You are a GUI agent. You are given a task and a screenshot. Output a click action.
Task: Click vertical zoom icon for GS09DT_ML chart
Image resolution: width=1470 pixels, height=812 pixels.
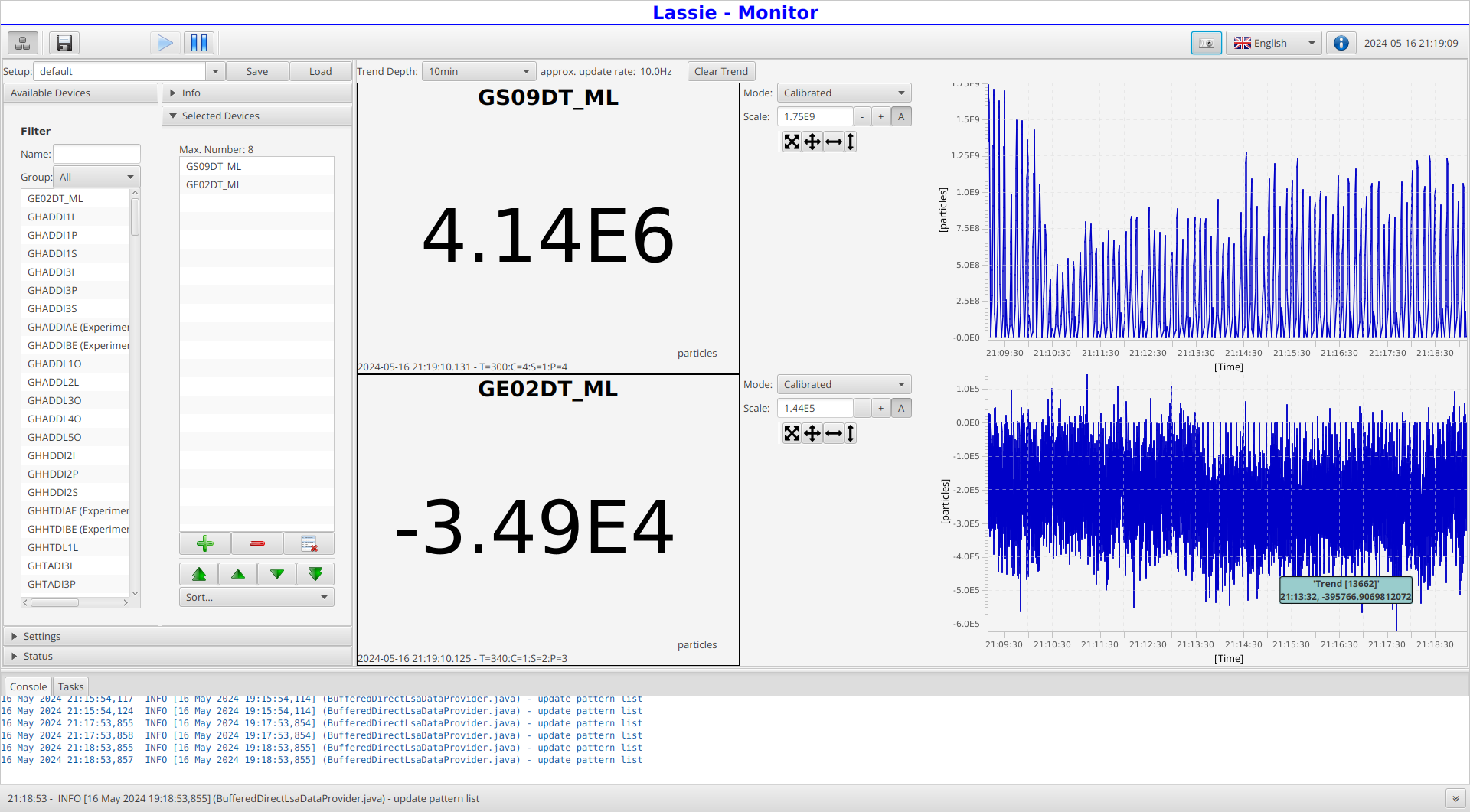coord(850,142)
